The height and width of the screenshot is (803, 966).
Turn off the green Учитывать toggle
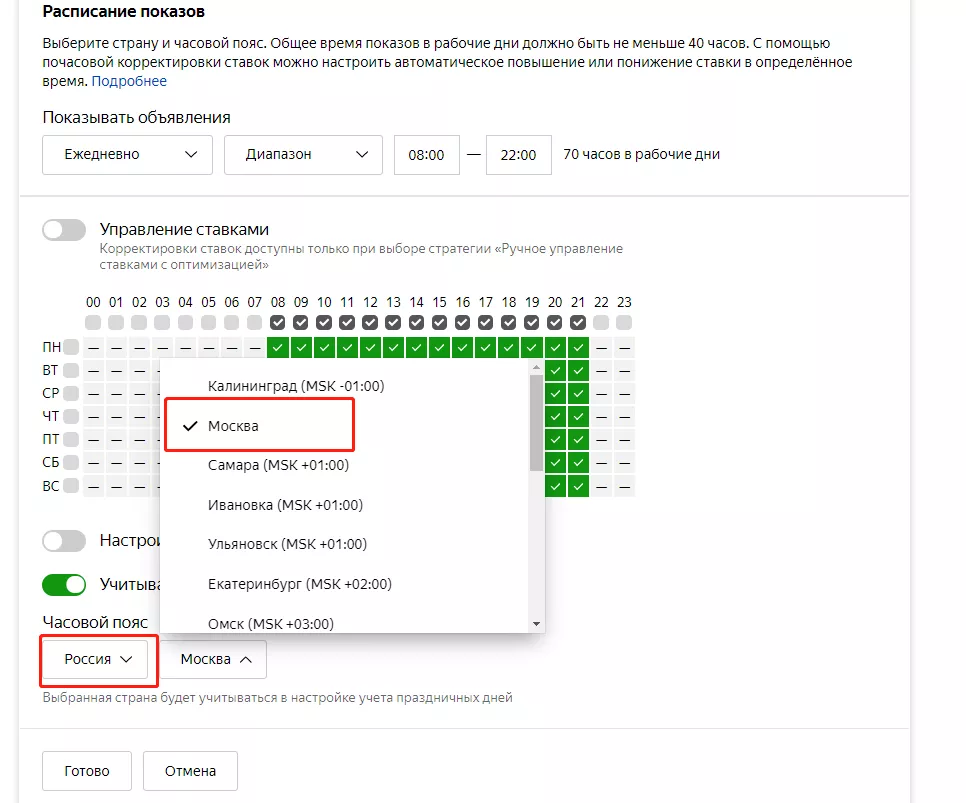[x=64, y=584]
